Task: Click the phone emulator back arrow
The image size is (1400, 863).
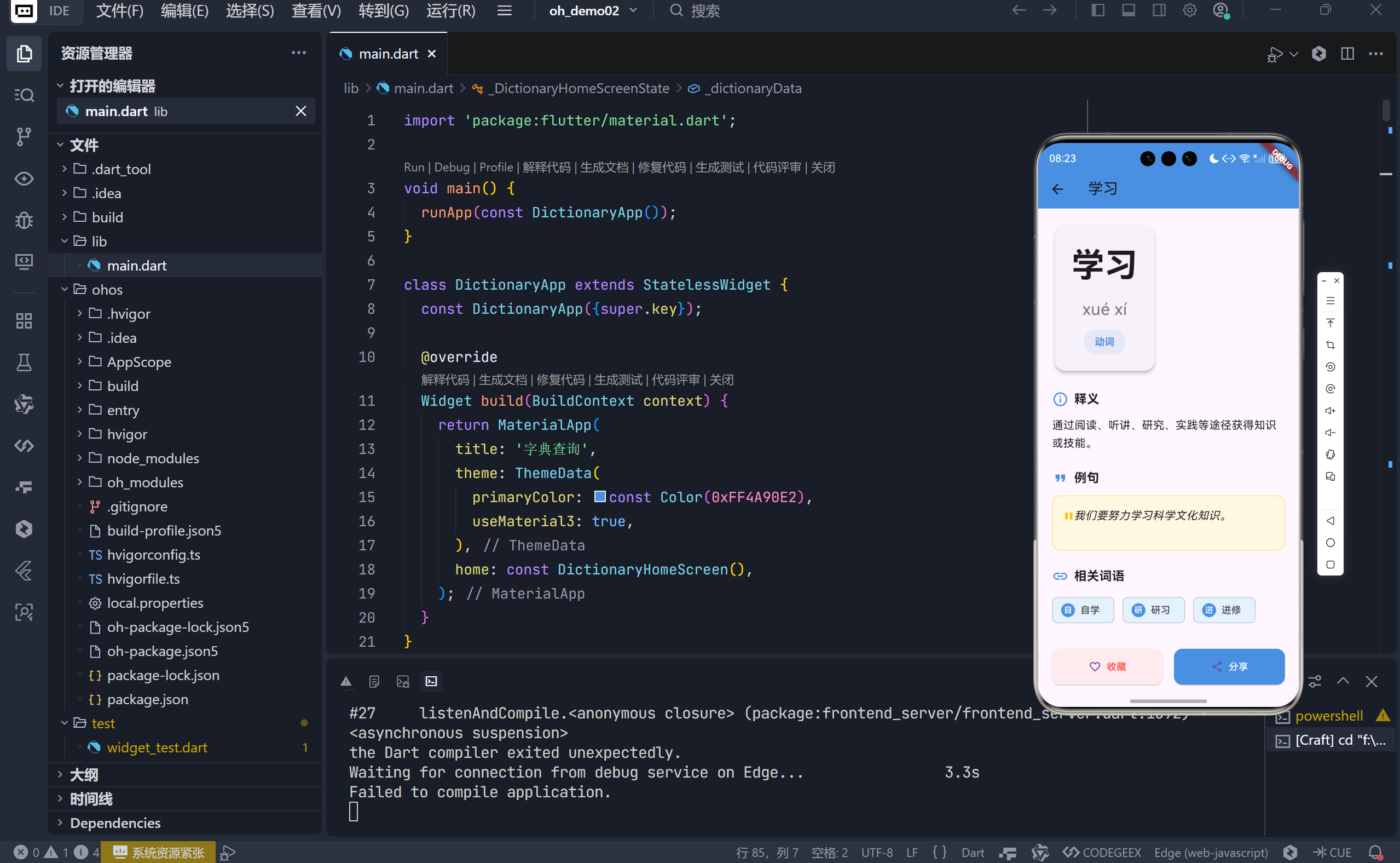Action: click(x=1058, y=189)
